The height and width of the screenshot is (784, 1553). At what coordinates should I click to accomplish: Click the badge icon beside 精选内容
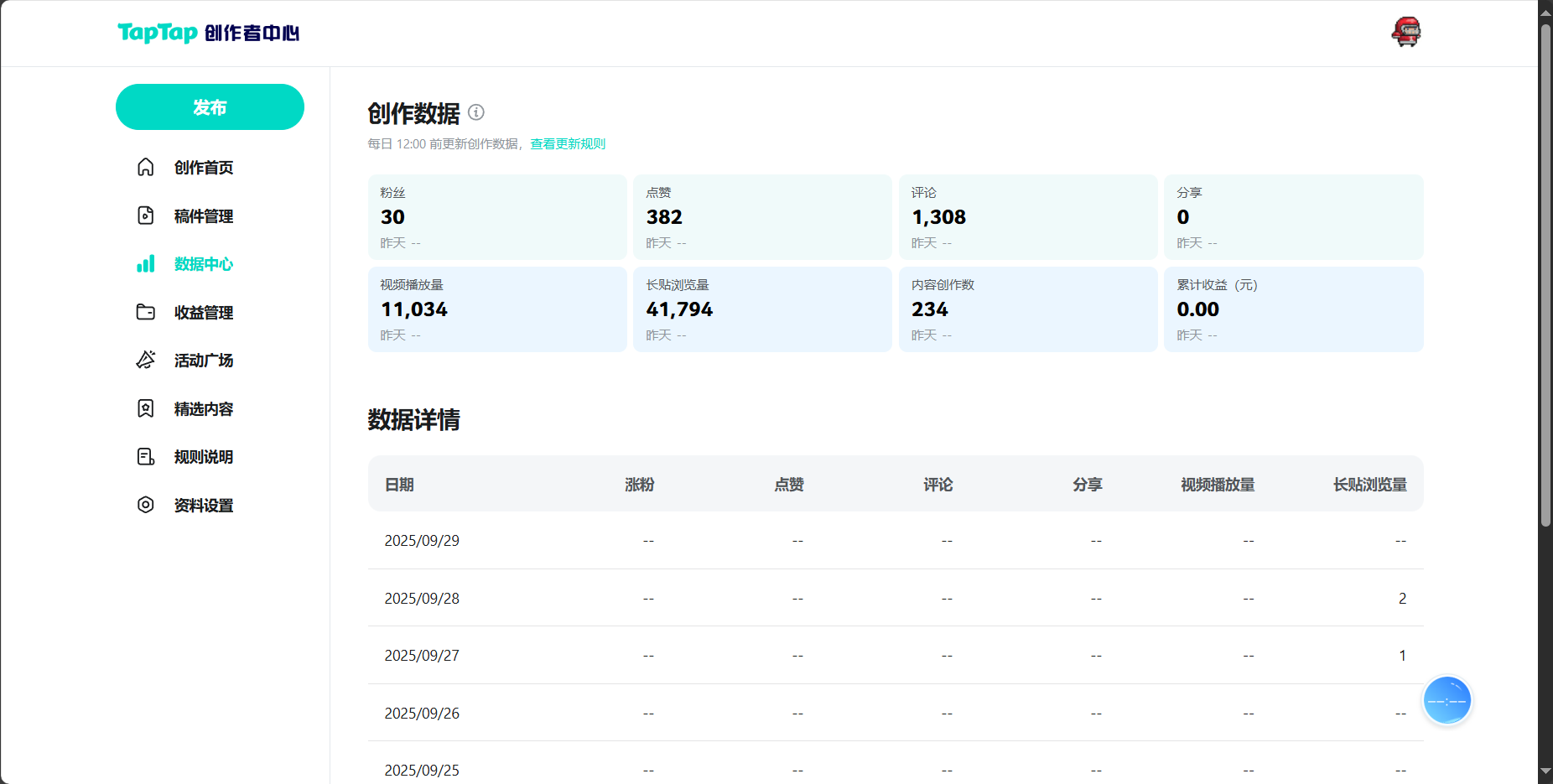point(146,408)
